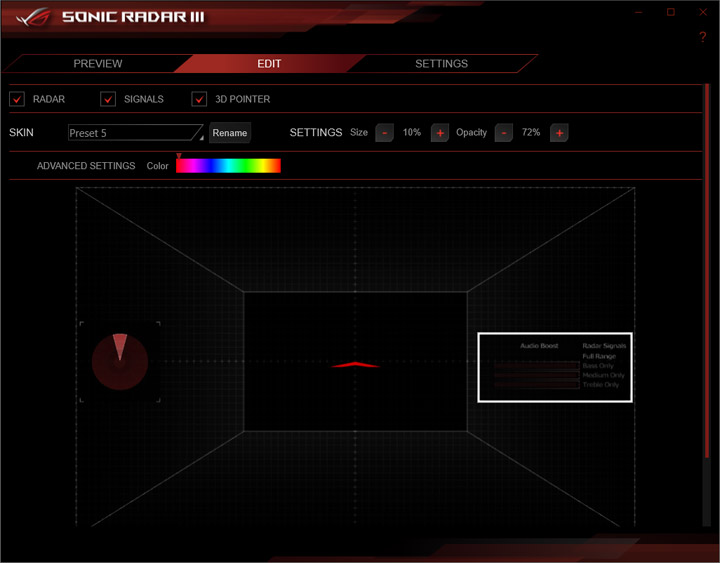The height and width of the screenshot is (563, 720).
Task: Minimize the Sonic Radar III window
Action: point(638,12)
